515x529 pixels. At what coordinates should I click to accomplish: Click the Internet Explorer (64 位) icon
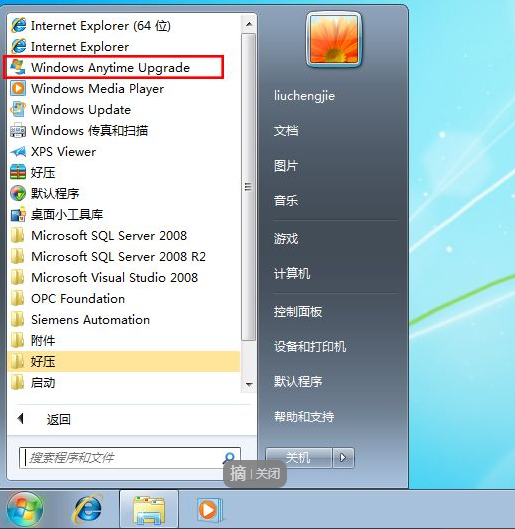tap(18, 26)
